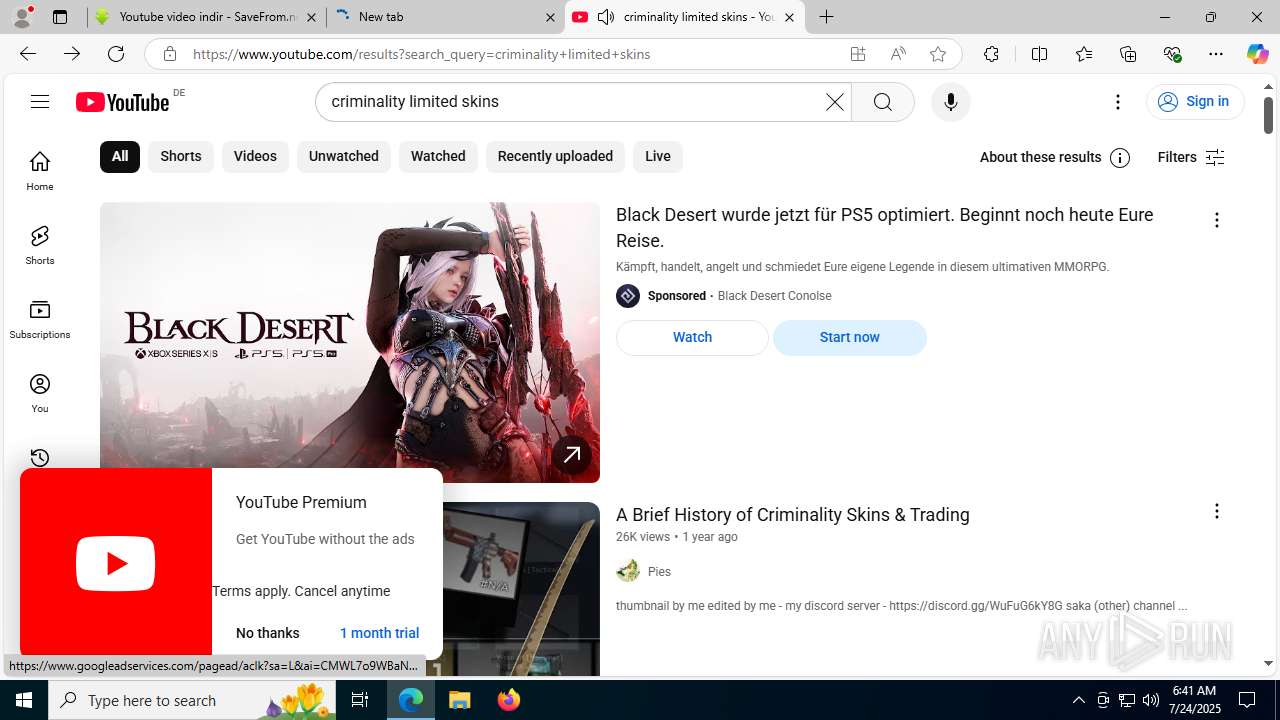Select the Watched filter chip
The height and width of the screenshot is (720, 1280).
(x=438, y=157)
